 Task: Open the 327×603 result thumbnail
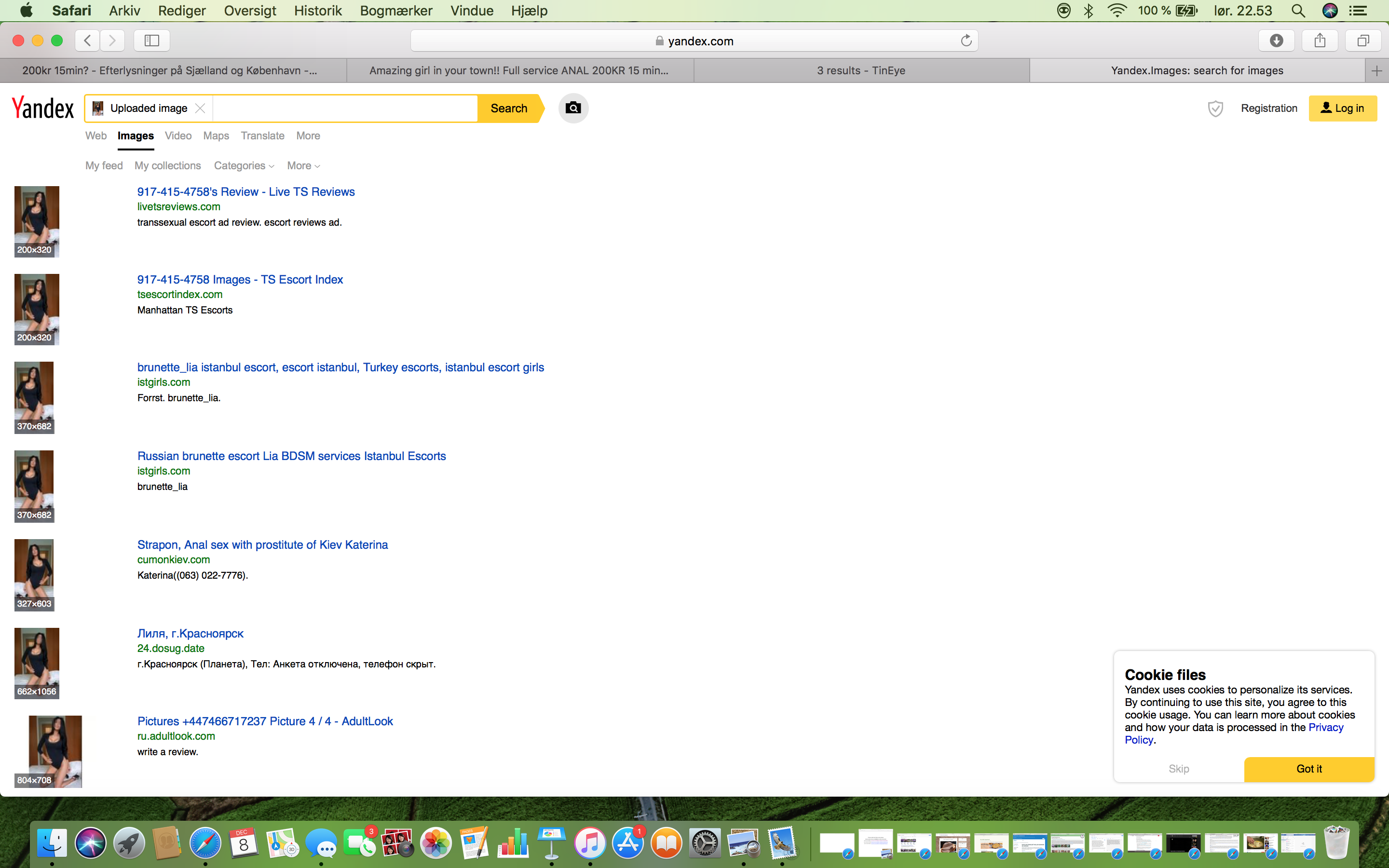click(34, 575)
